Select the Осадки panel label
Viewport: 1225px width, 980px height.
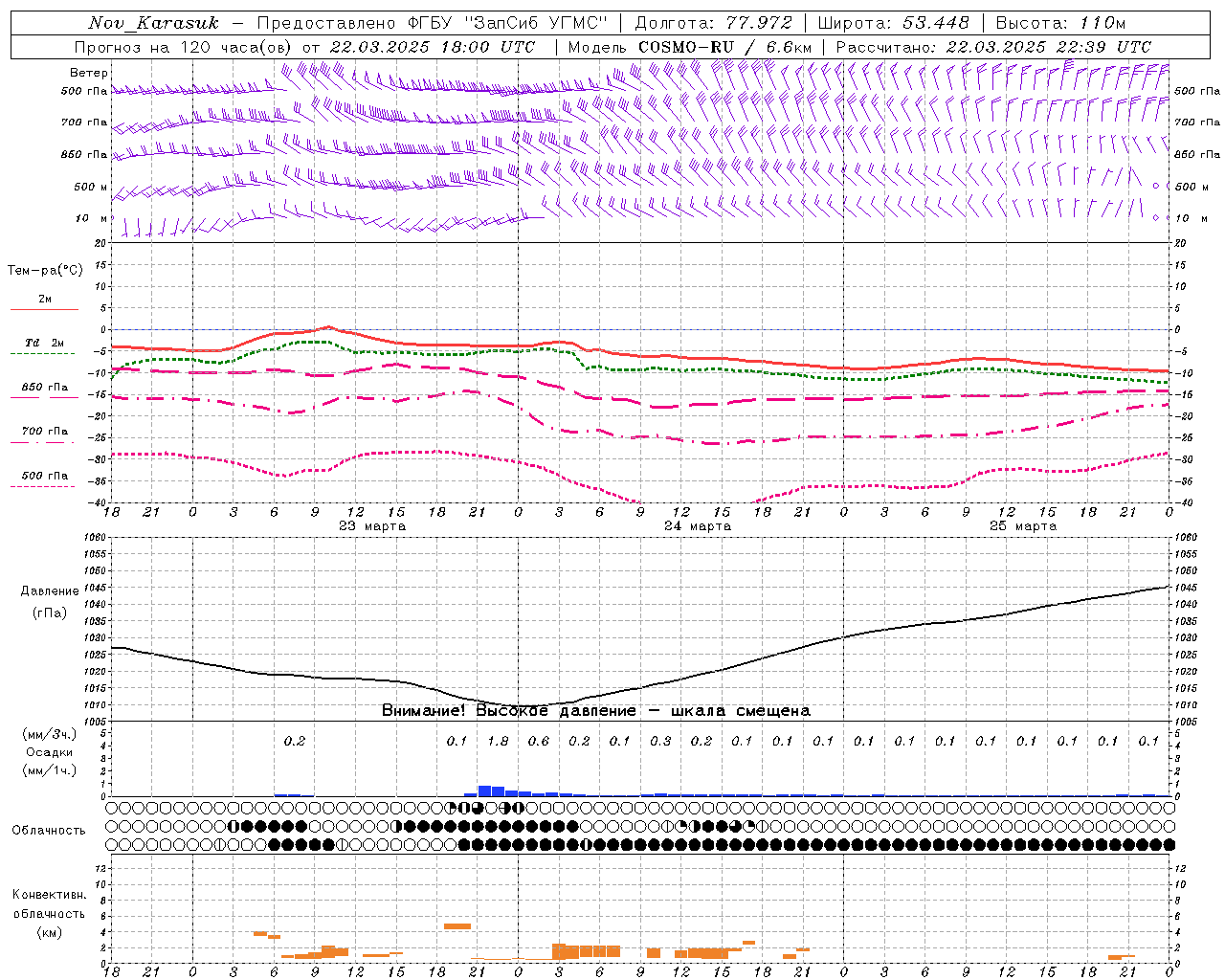point(49,752)
